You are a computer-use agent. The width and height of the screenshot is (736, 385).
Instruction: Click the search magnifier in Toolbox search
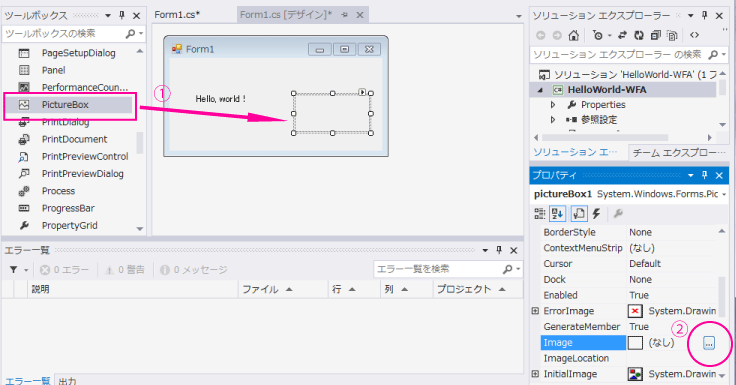pyautogui.click(x=130, y=33)
